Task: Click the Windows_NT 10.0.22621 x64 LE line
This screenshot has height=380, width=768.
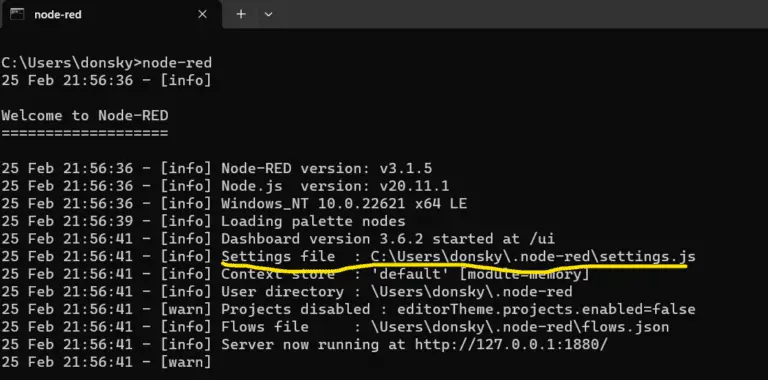Action: click(x=344, y=204)
